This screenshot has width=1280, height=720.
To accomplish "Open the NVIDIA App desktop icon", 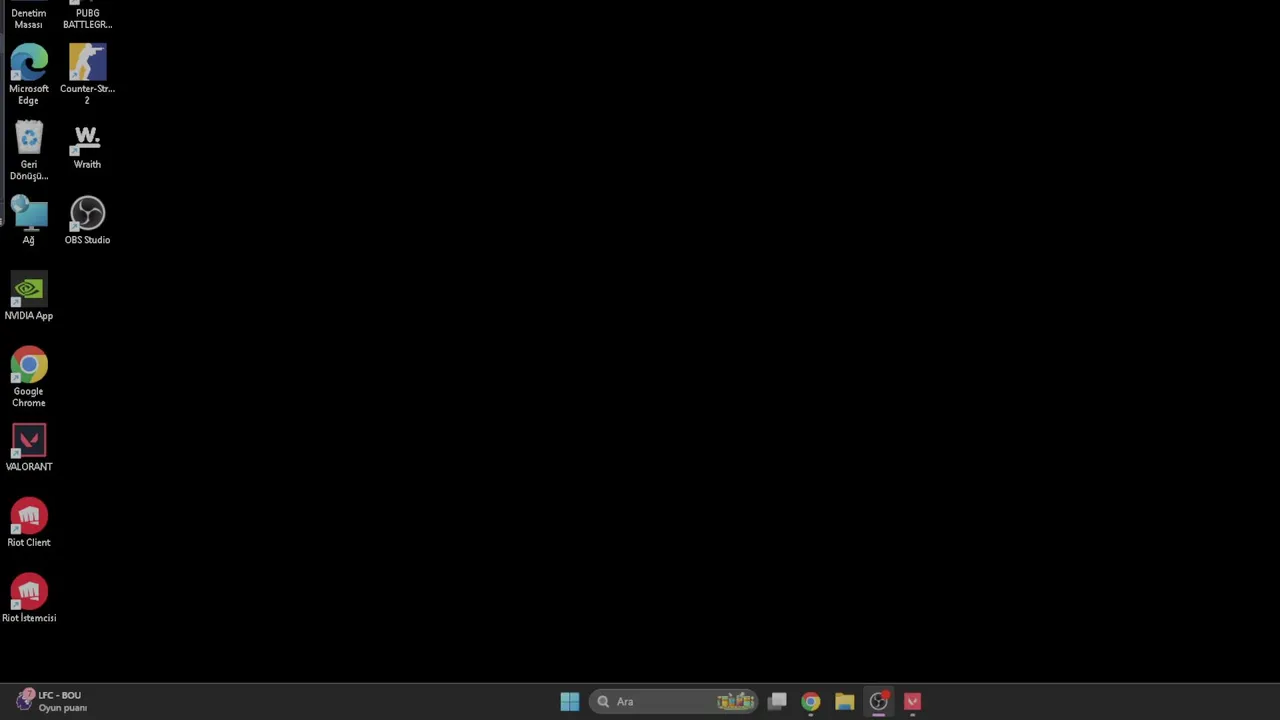I will click(x=29, y=297).
